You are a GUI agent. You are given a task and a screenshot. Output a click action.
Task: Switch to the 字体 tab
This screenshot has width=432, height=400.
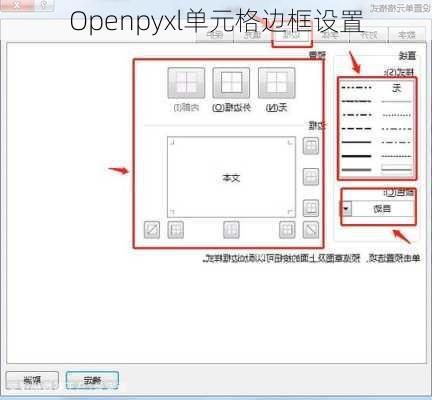pyautogui.click(x=331, y=35)
